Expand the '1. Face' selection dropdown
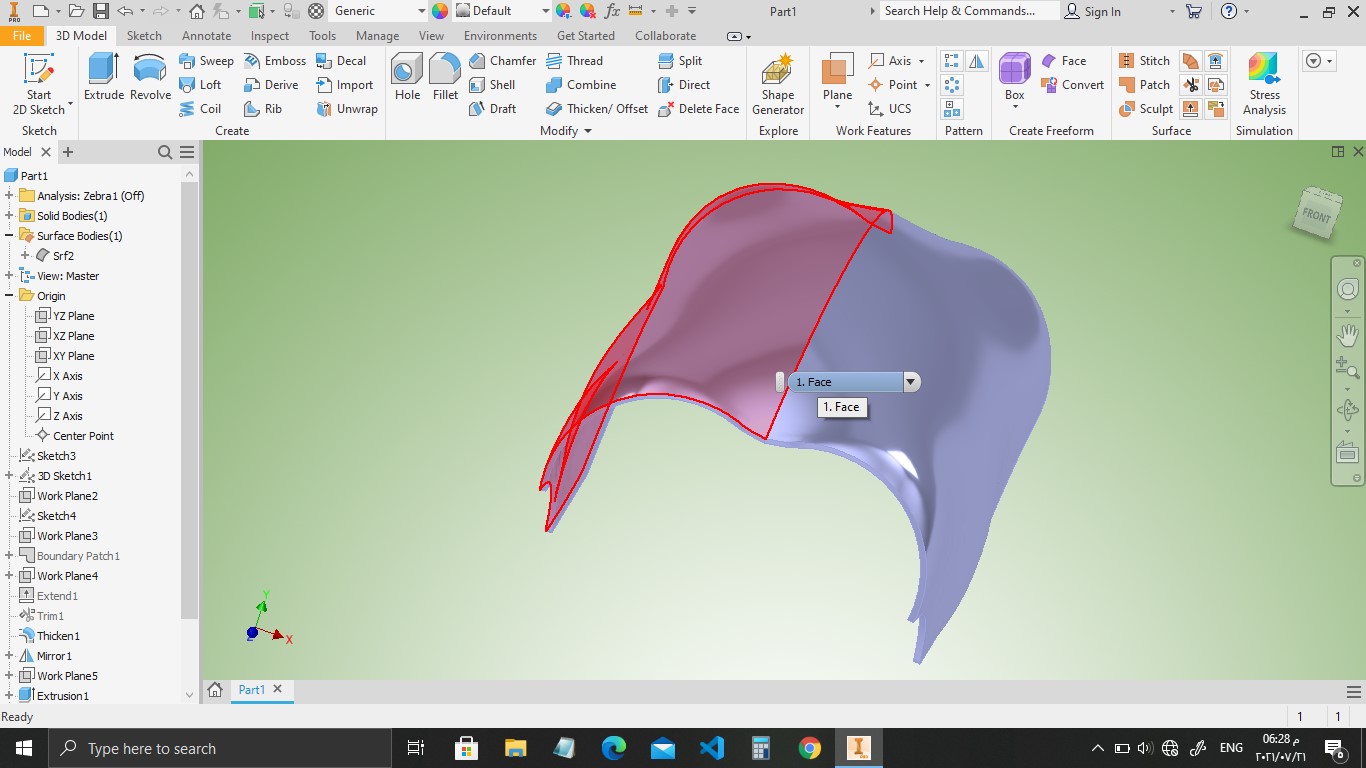The height and width of the screenshot is (768, 1366). (x=910, y=381)
